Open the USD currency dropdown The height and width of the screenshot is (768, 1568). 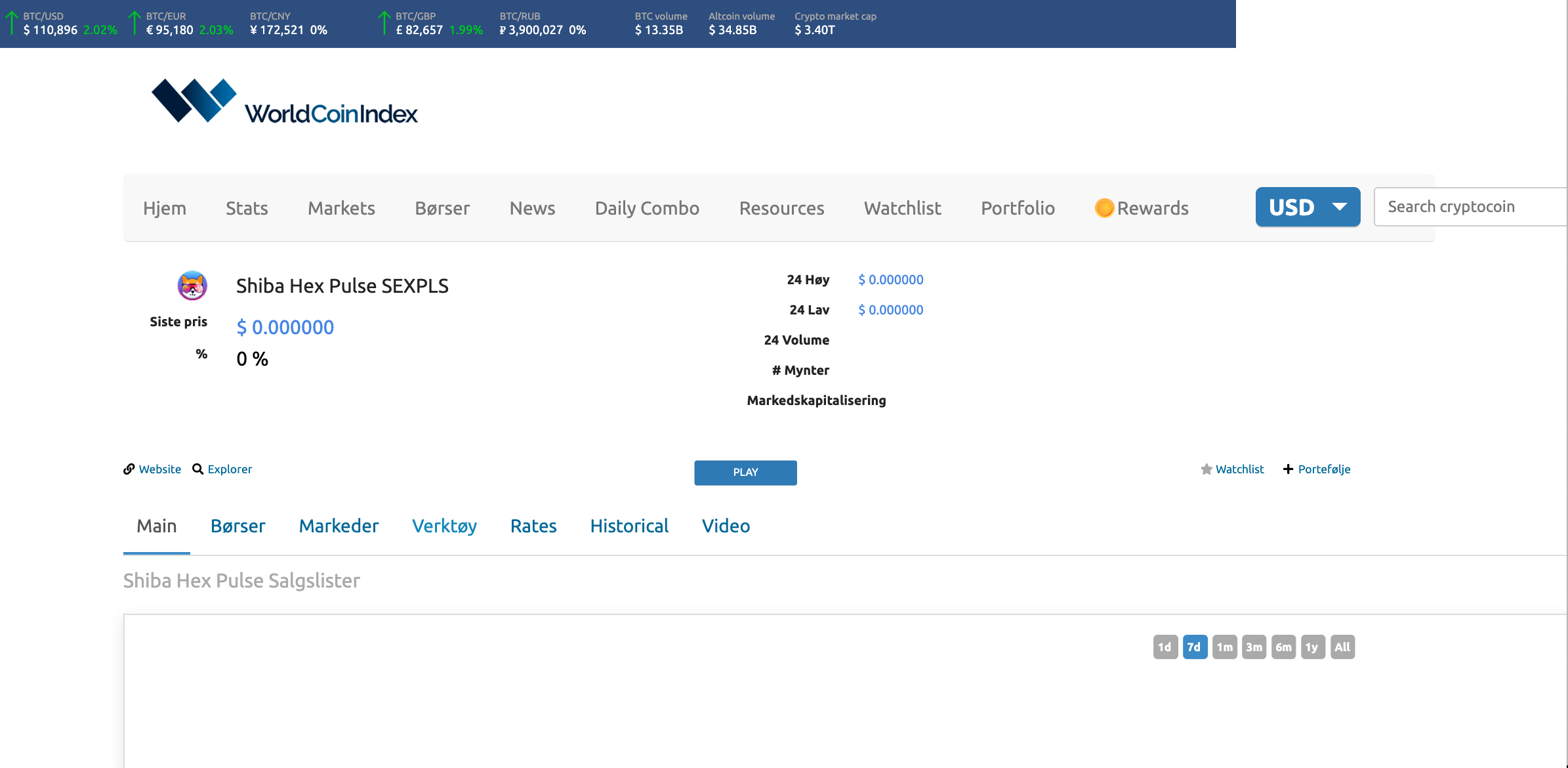[x=1307, y=207]
